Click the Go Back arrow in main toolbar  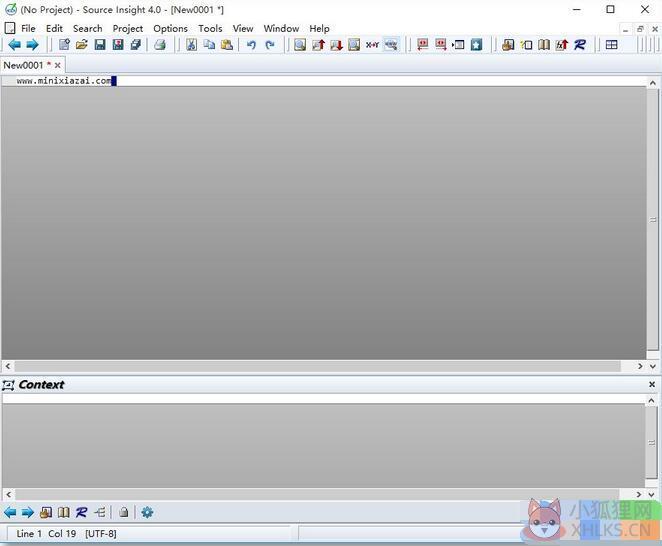click(x=15, y=44)
